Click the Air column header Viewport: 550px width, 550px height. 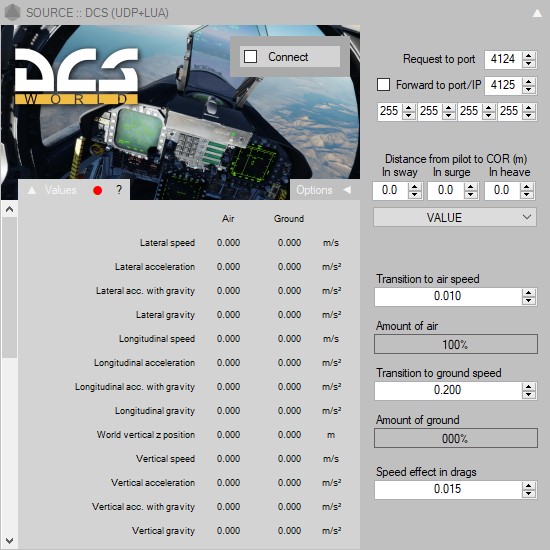(228, 219)
